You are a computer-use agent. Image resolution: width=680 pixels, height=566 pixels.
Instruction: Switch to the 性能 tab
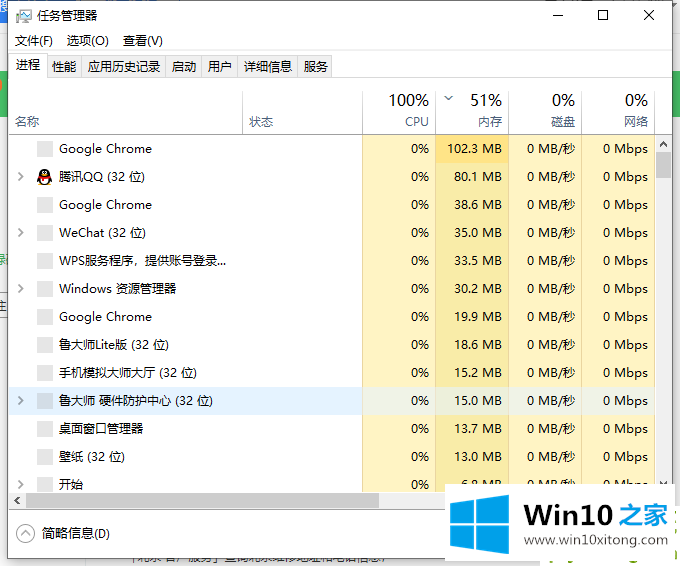click(64, 67)
